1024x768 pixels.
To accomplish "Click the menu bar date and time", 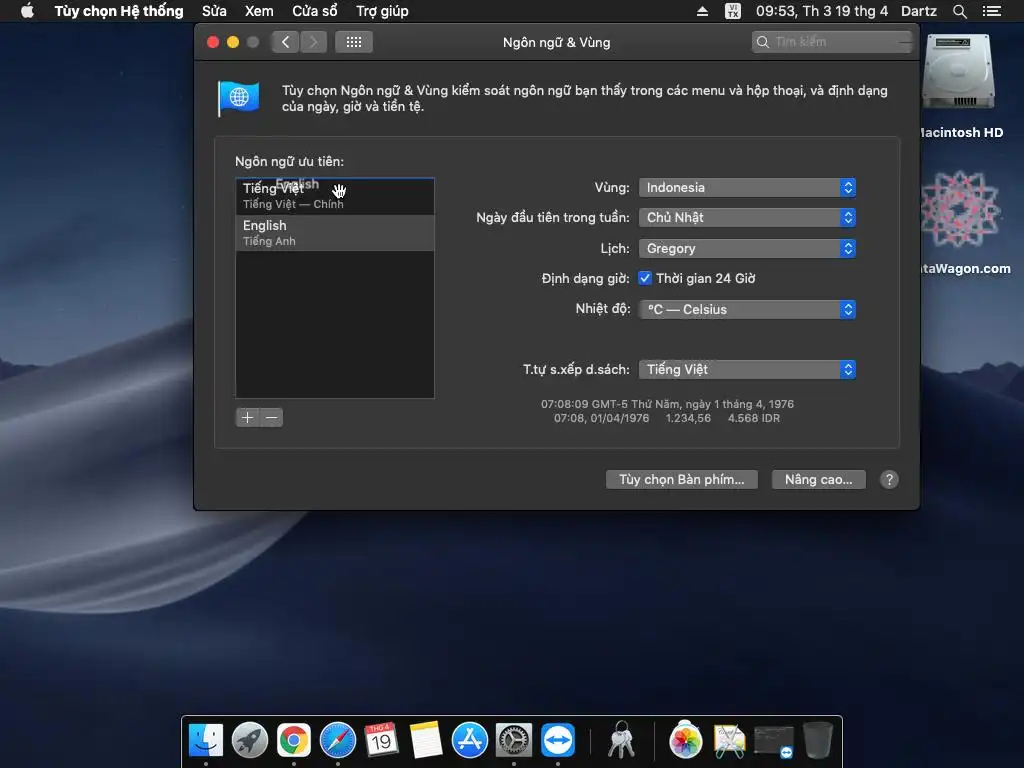I will (822, 11).
